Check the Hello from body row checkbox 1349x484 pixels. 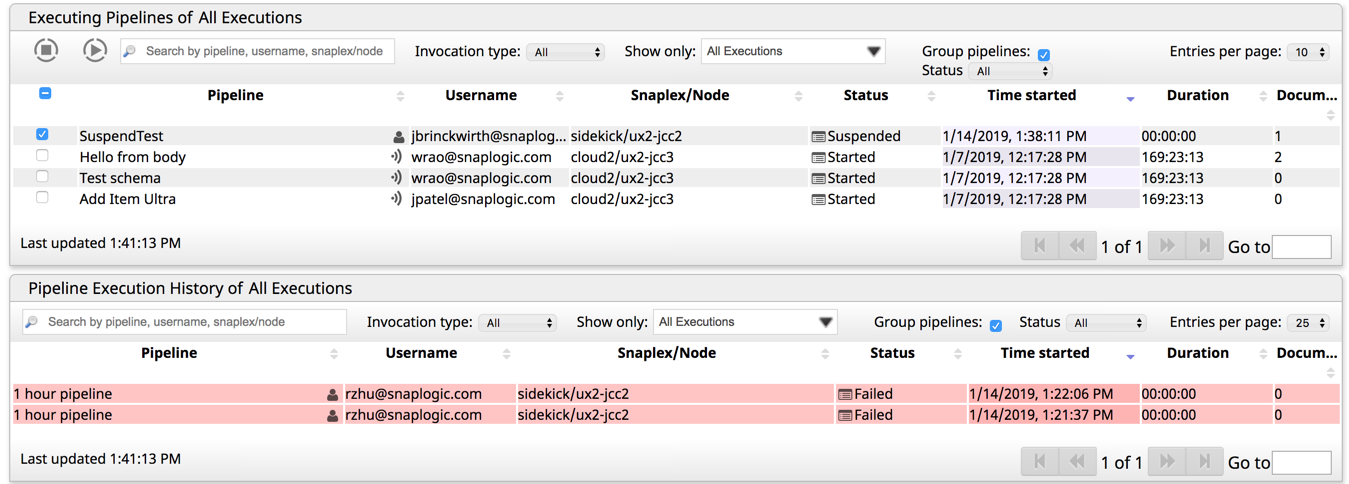[42, 155]
